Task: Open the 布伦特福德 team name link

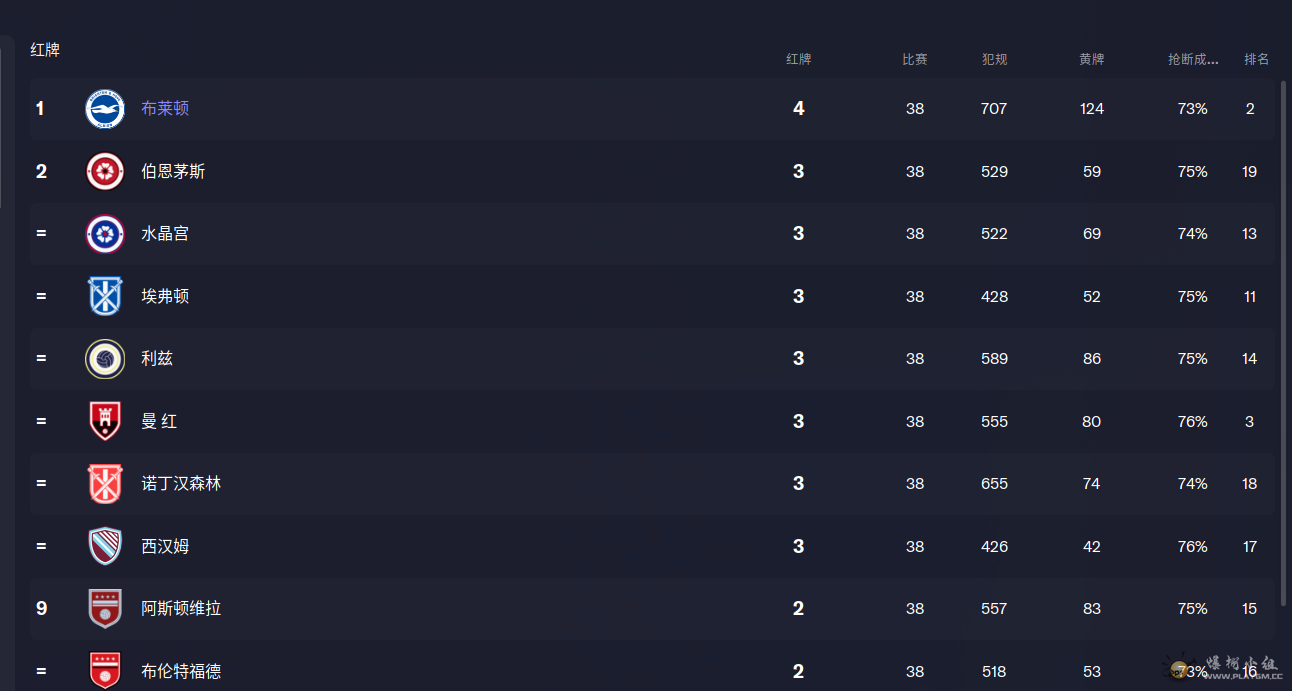Action: (x=181, y=671)
